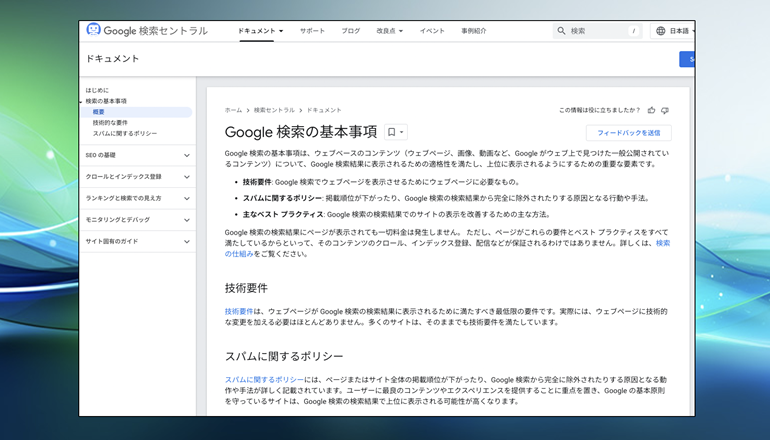
Task: Click the Google 検索セントラル logo icon
Action: point(93,29)
